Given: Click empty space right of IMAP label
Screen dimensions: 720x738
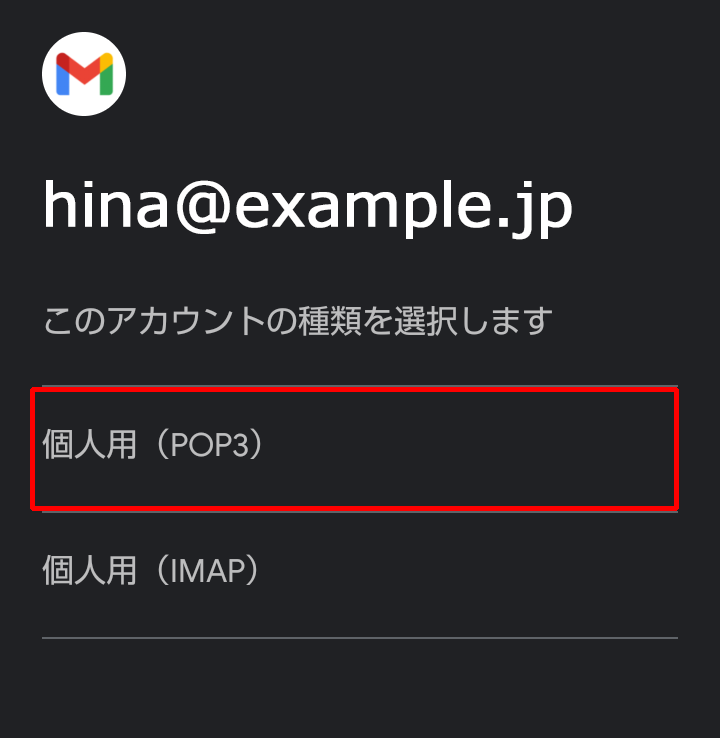Looking at the screenshot, I should click(471, 575).
